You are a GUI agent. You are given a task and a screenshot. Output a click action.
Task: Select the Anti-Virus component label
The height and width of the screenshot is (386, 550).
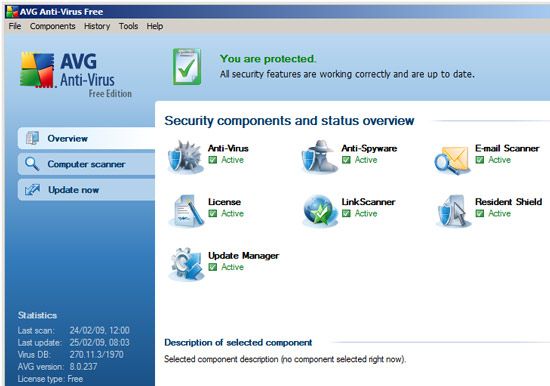[228, 148]
